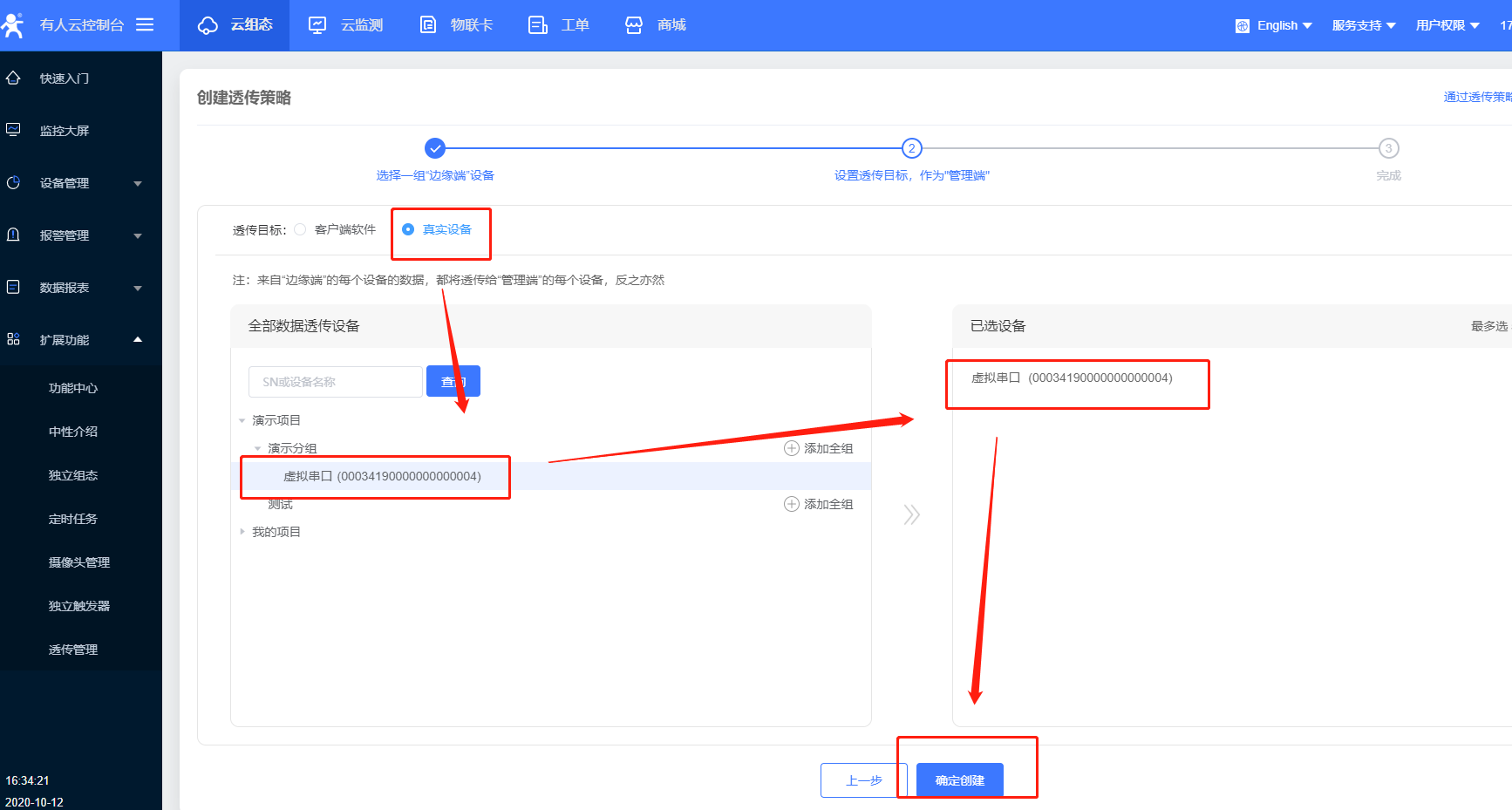The image size is (1512, 810).
Task: Expand the 我的项目 tree node
Action: click(x=242, y=532)
